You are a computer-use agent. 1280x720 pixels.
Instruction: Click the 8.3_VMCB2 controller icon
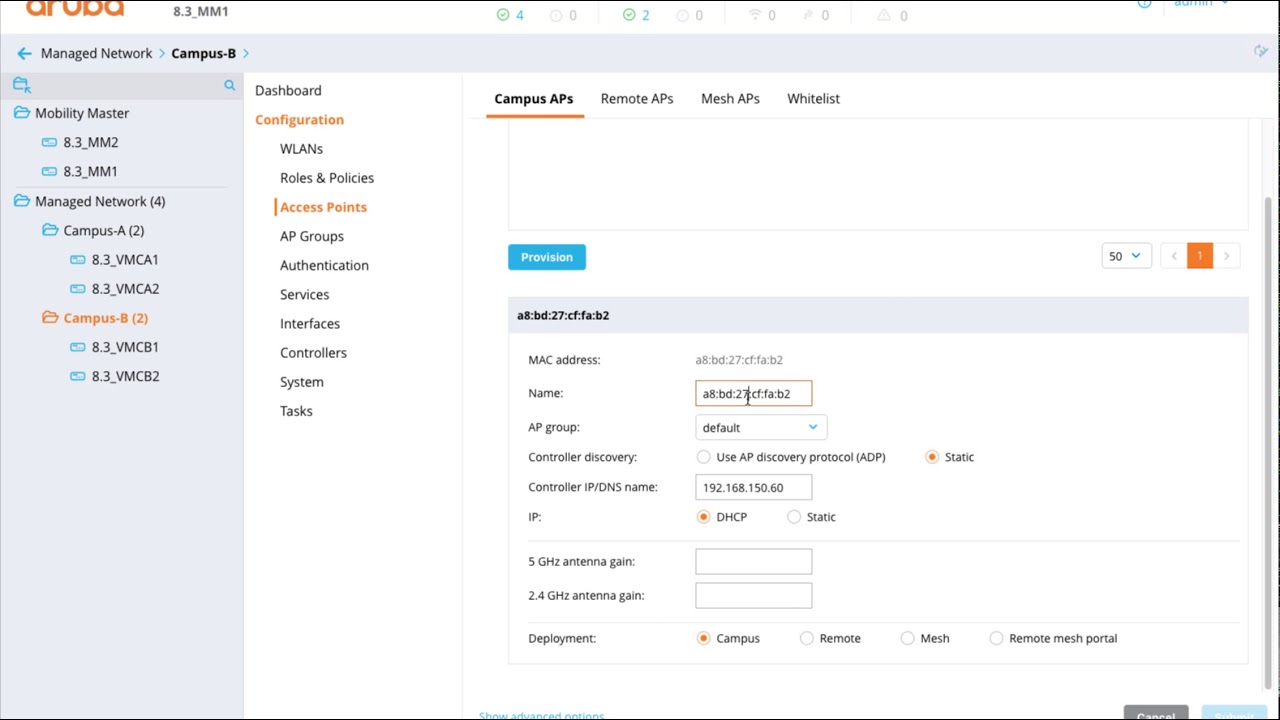[x=78, y=376]
